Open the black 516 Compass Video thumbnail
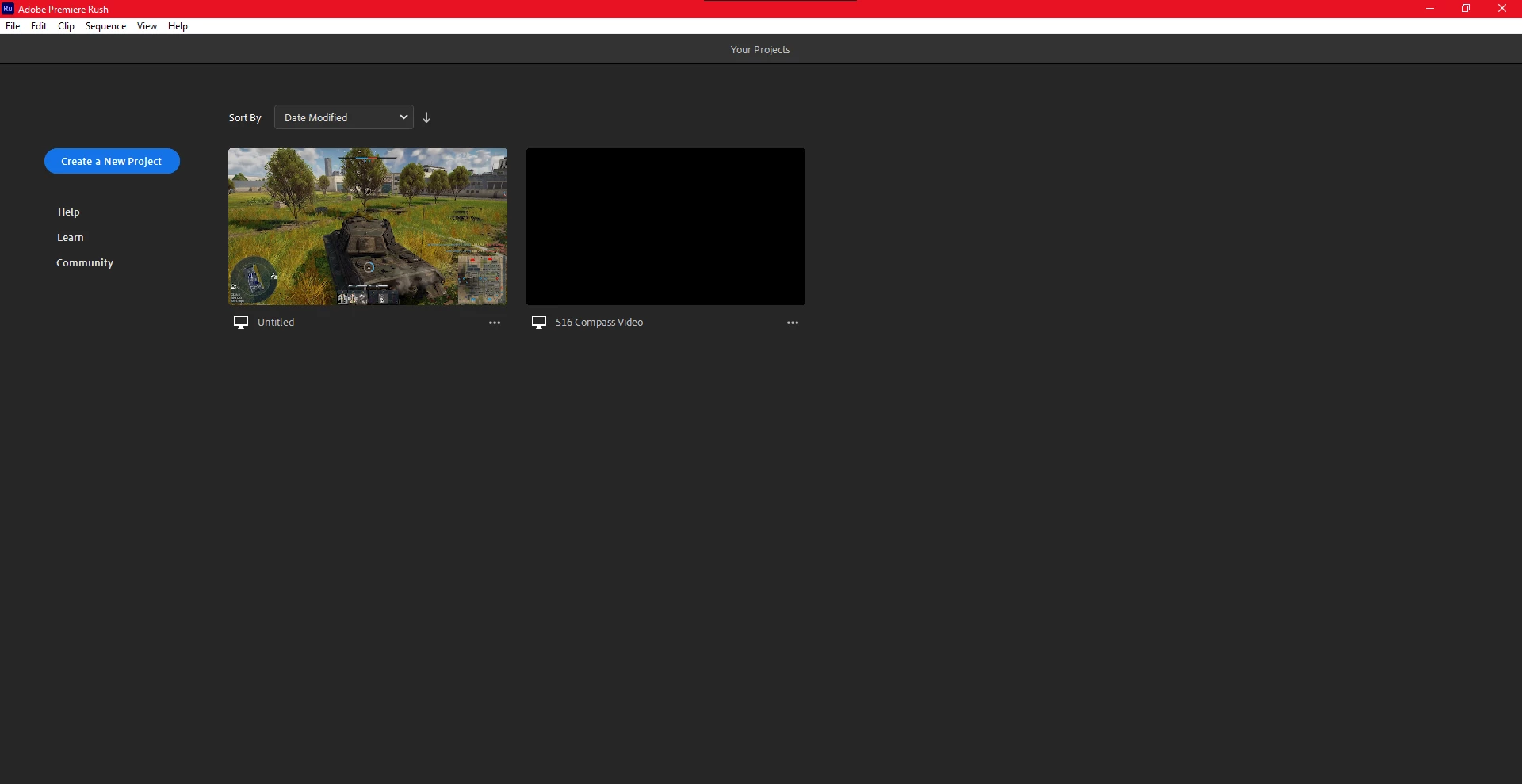Viewport: 1522px width, 784px height. coord(666,227)
